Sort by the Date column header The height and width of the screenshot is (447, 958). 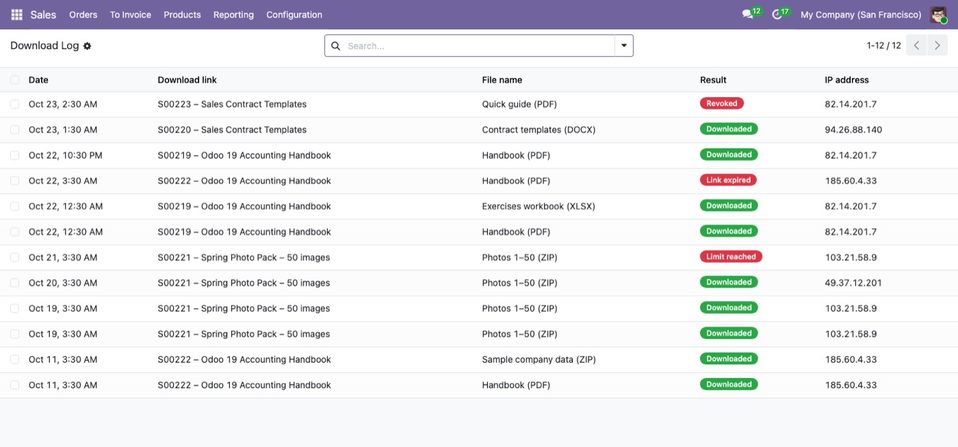[x=38, y=80]
